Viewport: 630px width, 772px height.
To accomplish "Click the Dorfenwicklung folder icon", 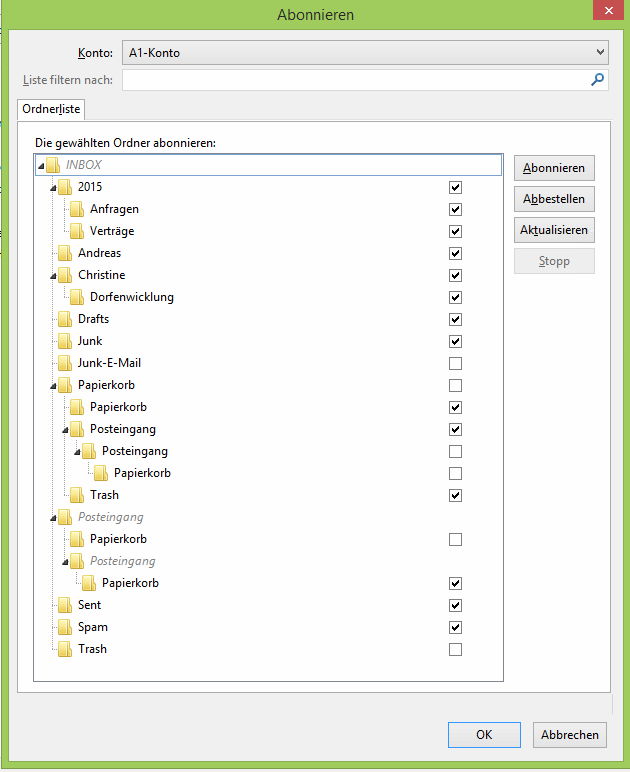I will tap(77, 297).
